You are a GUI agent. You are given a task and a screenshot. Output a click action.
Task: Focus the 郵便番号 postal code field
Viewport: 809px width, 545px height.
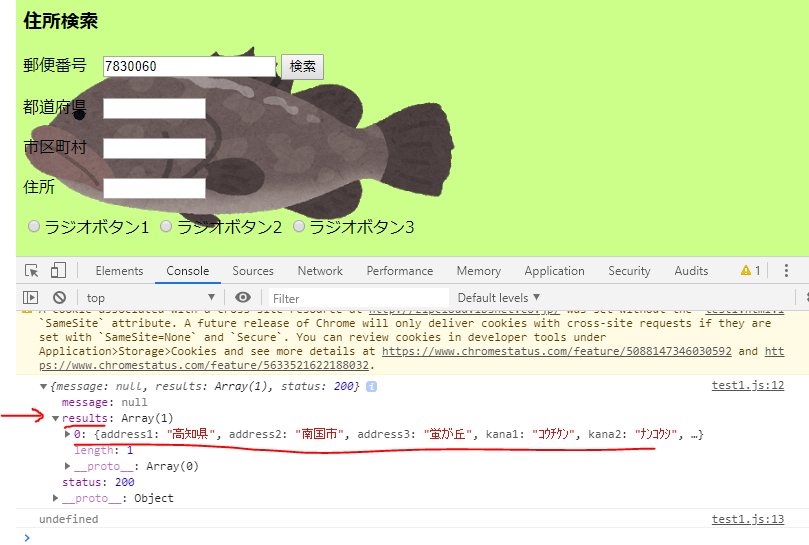click(189, 67)
